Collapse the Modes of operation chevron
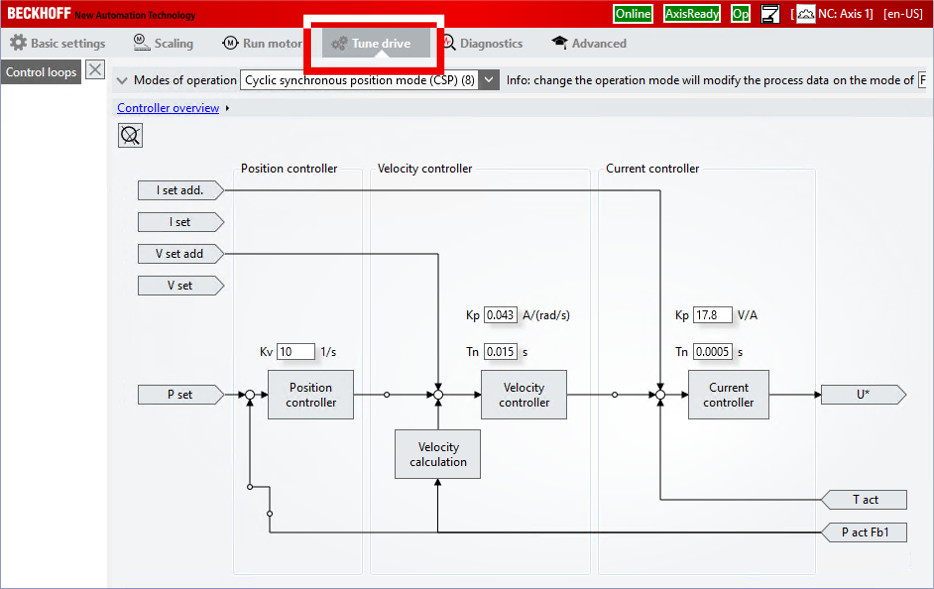The image size is (934, 589). tap(122, 80)
